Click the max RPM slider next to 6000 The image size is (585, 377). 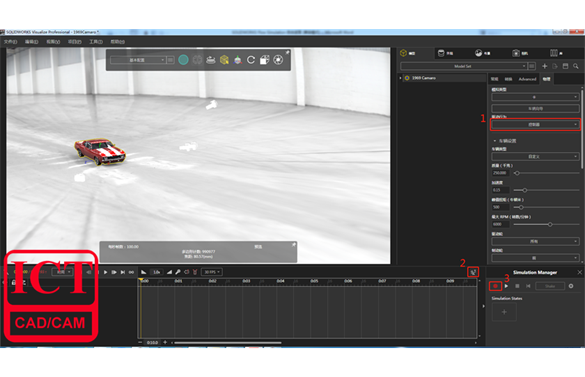(547, 224)
